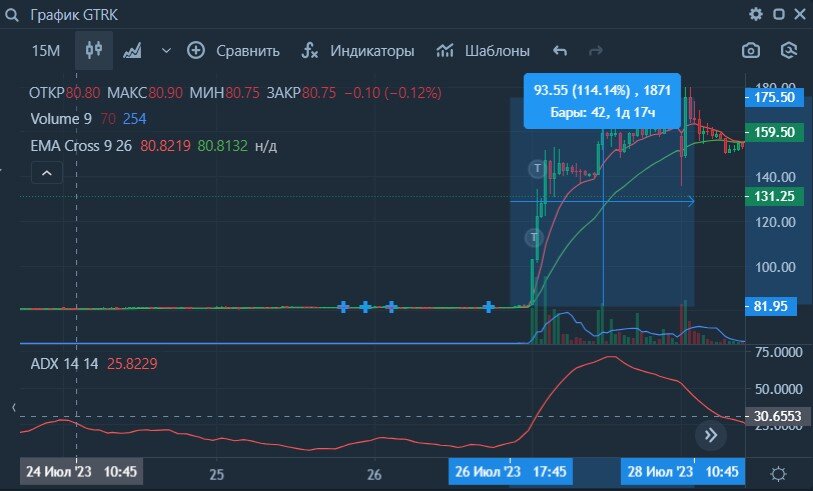Click the Сравнить plus icon

[196, 50]
